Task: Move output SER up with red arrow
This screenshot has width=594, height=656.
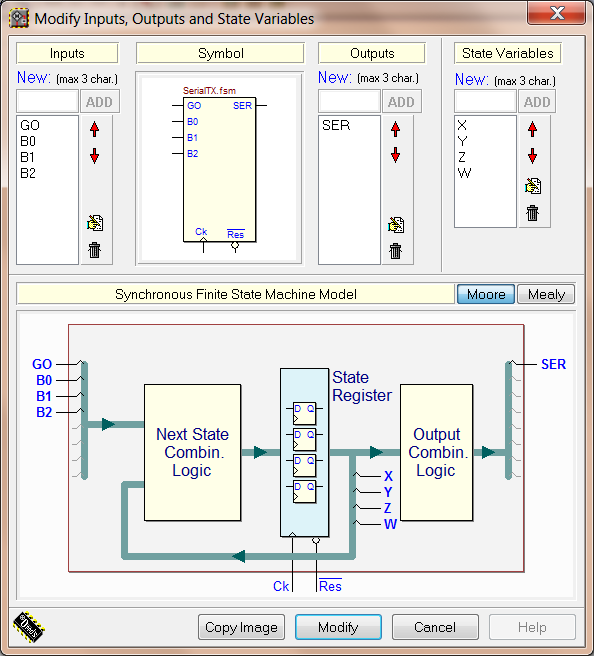Action: click(395, 129)
